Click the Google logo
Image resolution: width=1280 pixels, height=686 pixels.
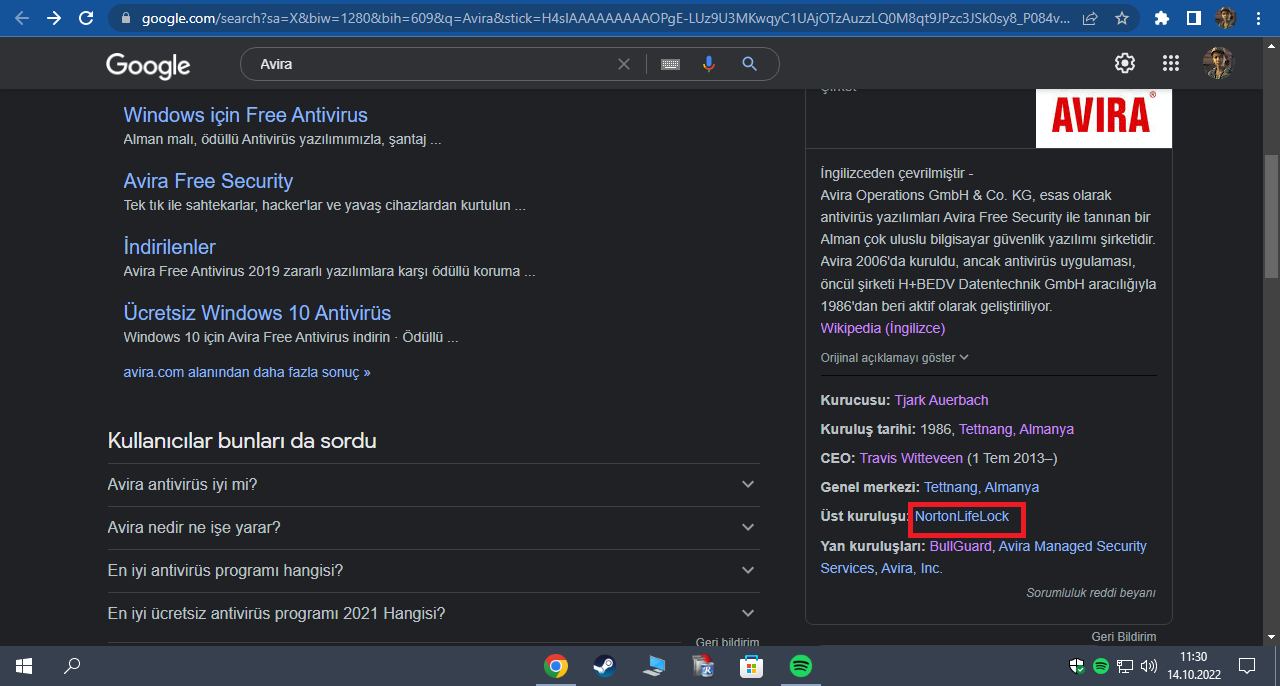148,65
